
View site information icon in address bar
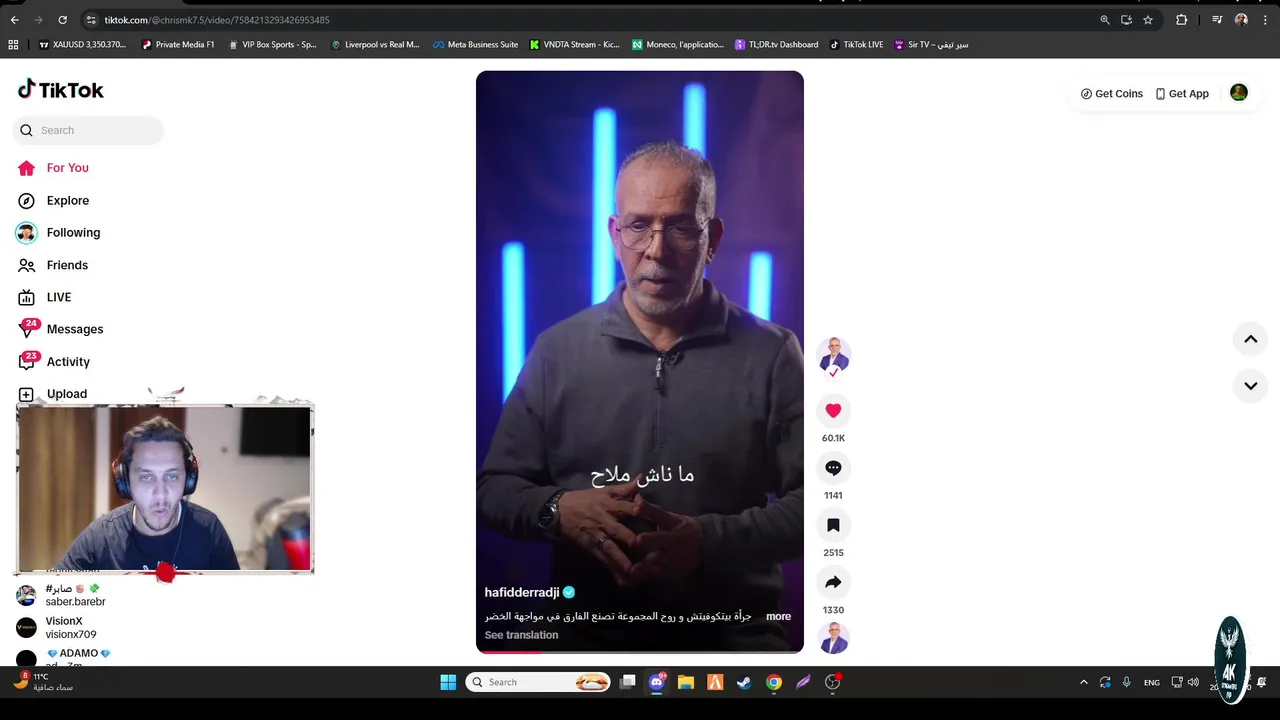(x=91, y=20)
